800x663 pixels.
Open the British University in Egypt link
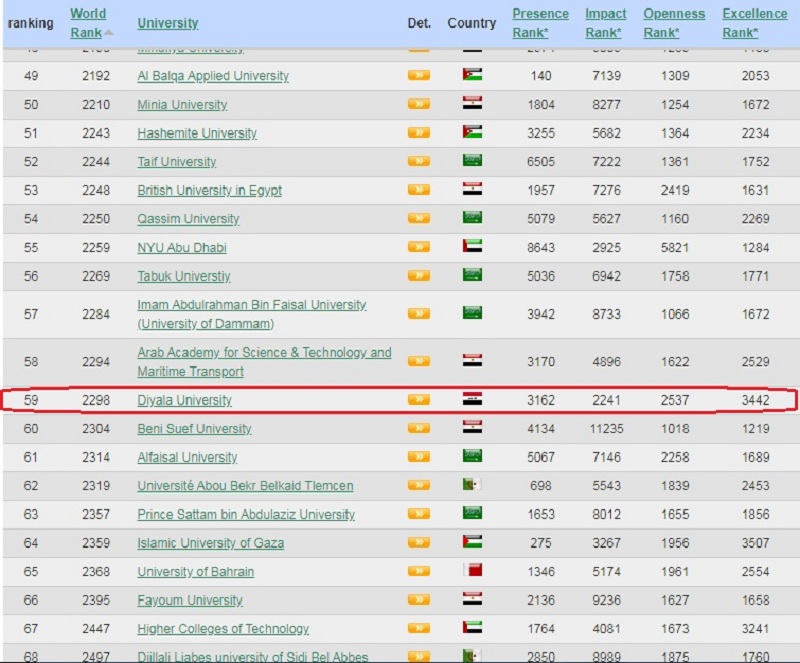coord(209,190)
